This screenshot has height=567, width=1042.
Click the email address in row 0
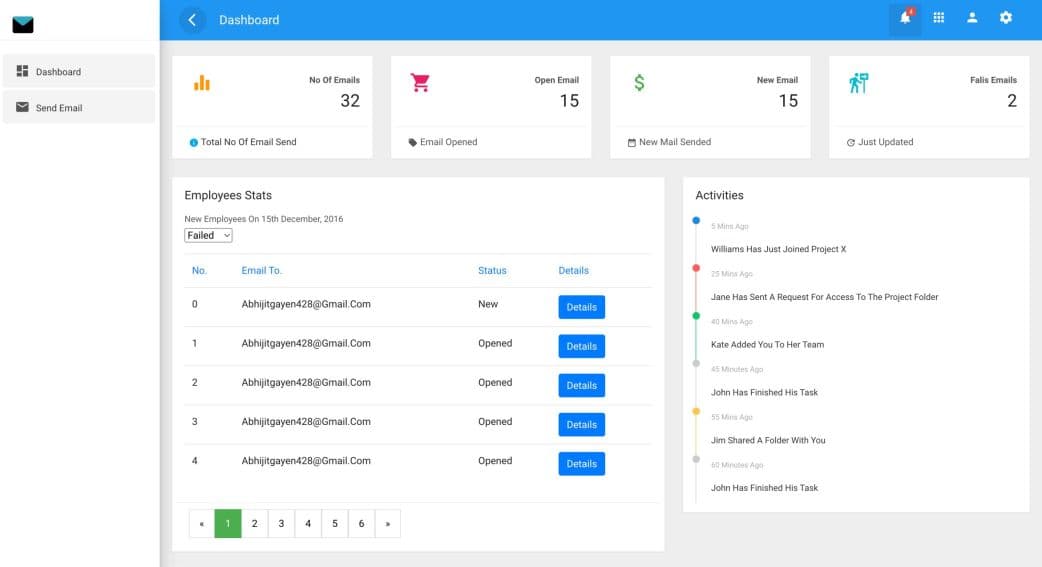click(x=306, y=304)
